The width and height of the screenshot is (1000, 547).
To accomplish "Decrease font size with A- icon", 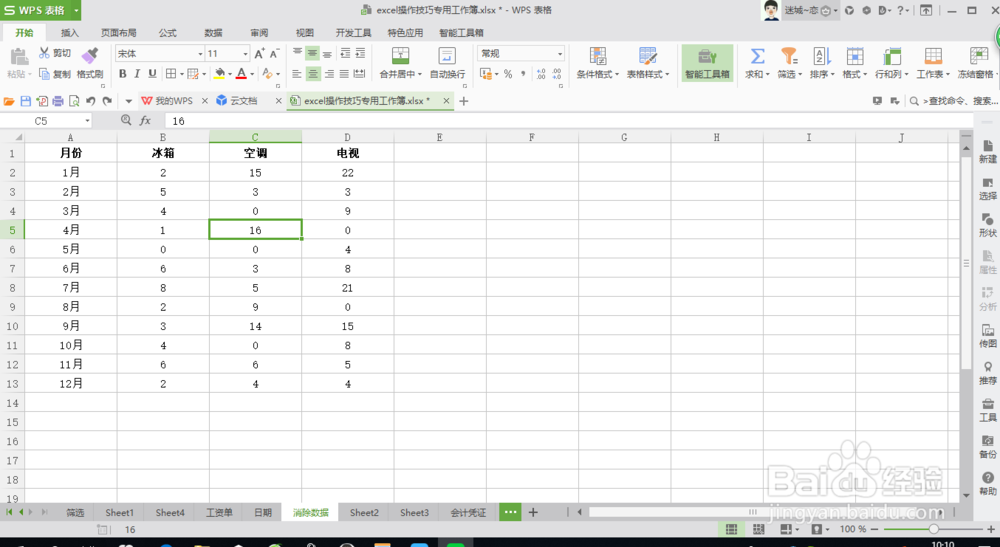I will tap(274, 54).
